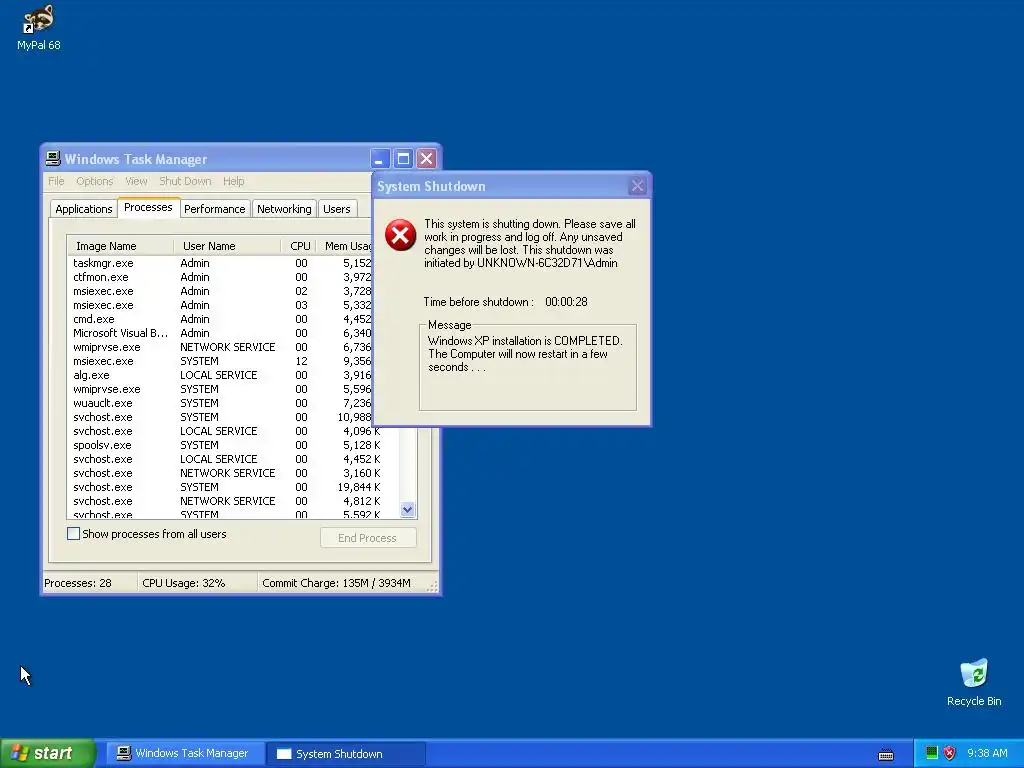Select svchost.exe row using 3,160 K
The width and height of the screenshot is (1024, 768).
(234, 473)
